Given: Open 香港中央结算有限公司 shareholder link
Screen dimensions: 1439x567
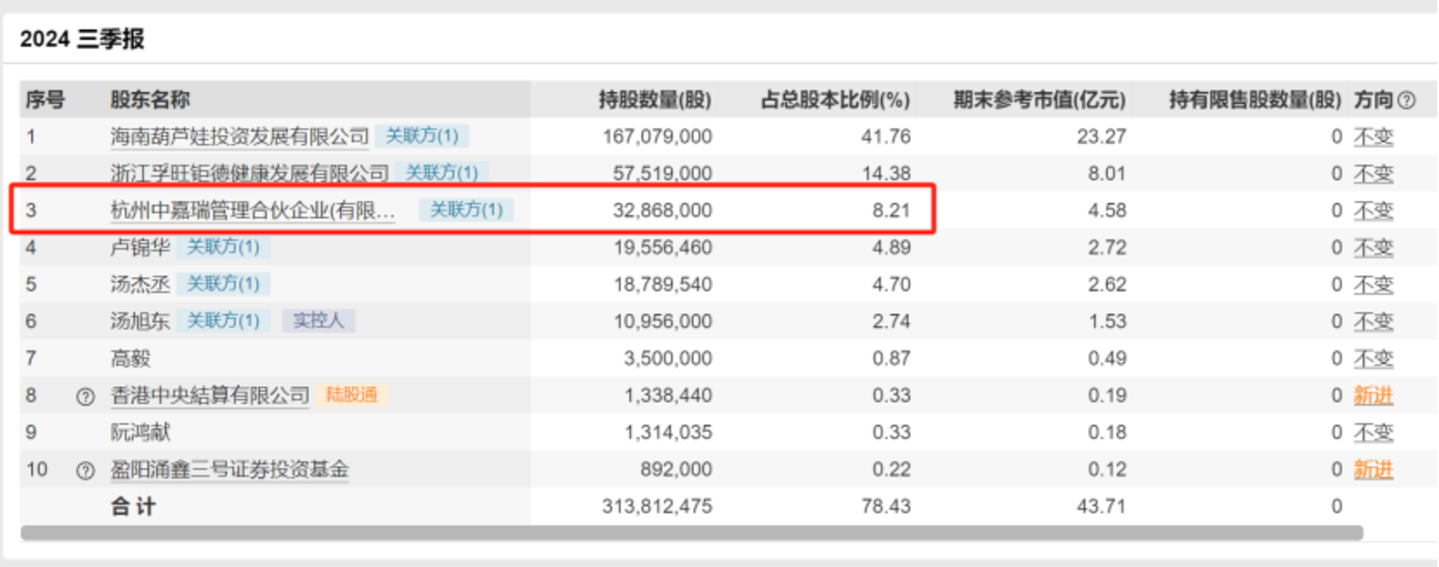Looking at the screenshot, I should pos(210,396).
